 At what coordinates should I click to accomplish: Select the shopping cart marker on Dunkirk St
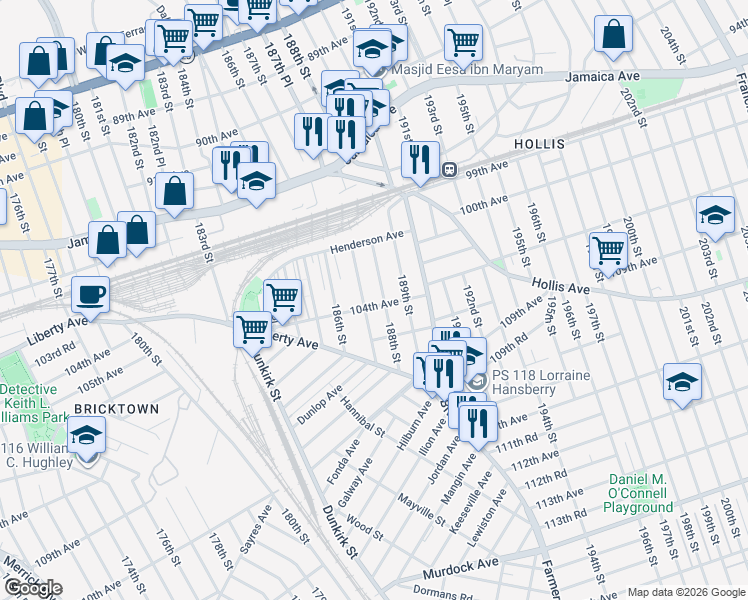[253, 331]
